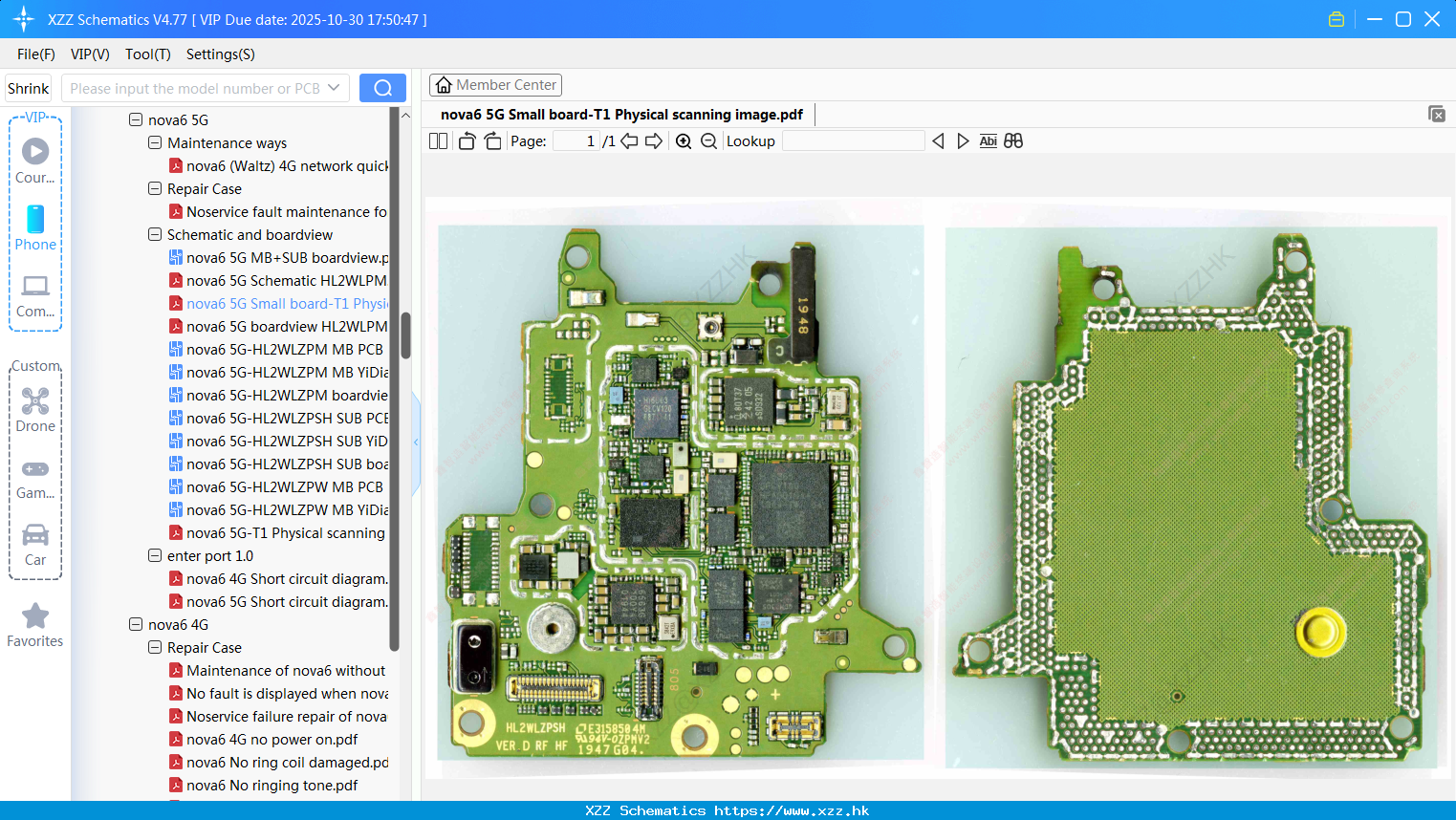Click the tree scrollbar up arrow
1456x820 pixels.
[405, 115]
